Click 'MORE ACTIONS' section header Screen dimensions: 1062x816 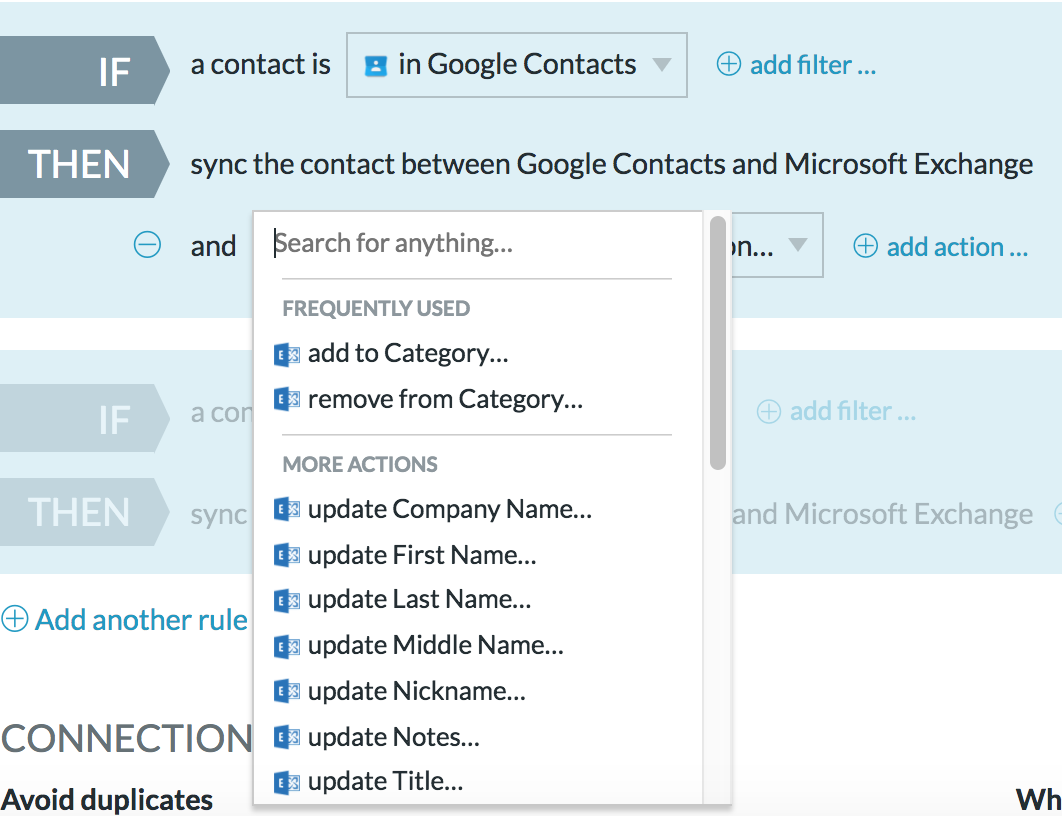[360, 464]
